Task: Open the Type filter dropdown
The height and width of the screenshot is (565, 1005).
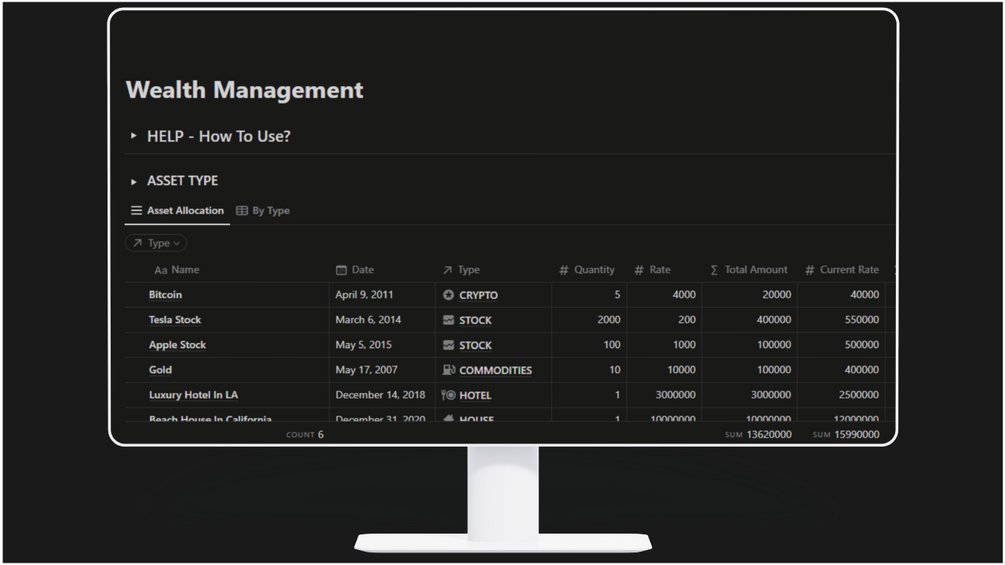Action: pos(156,243)
